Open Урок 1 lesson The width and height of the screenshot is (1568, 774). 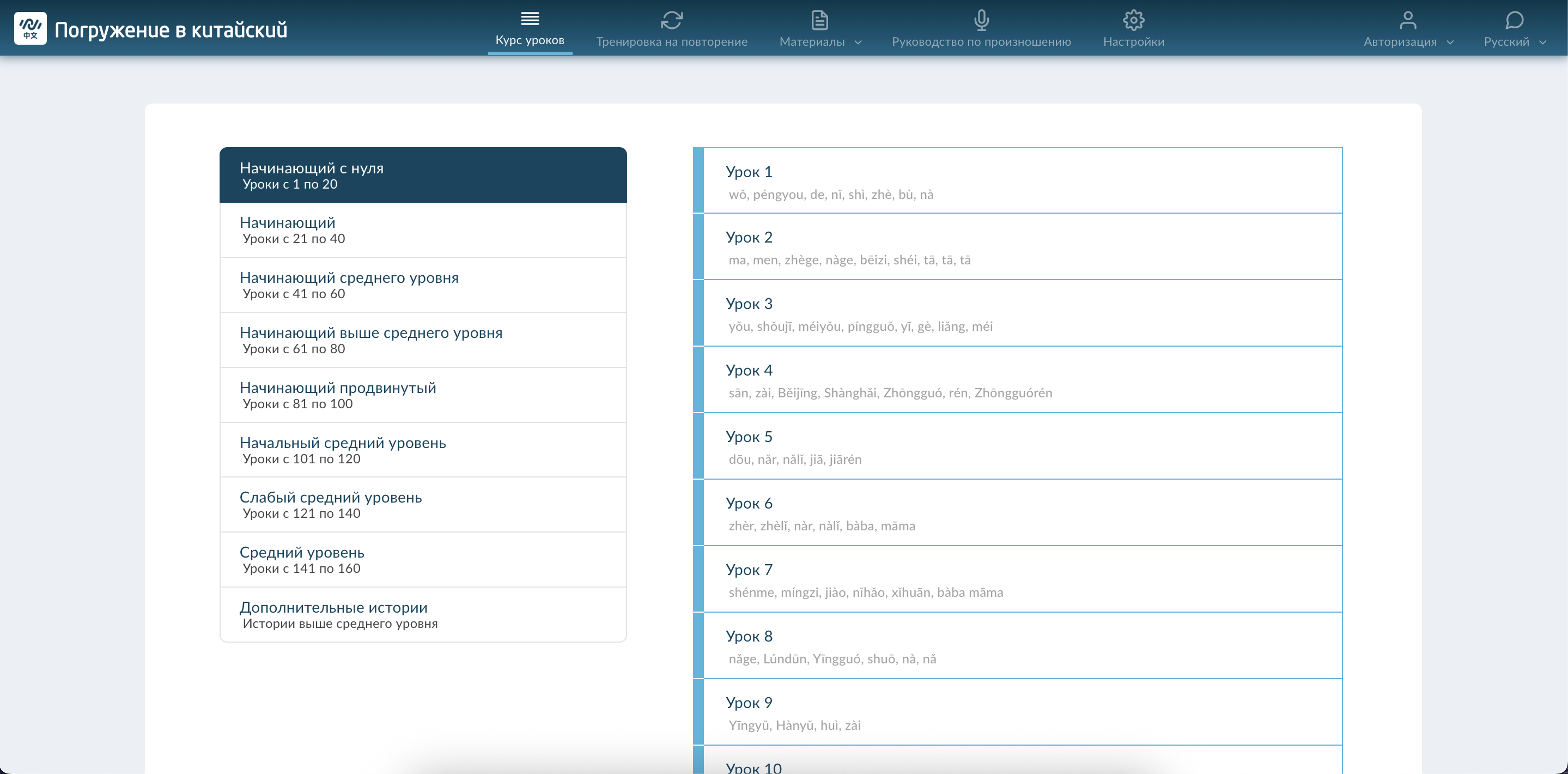click(1017, 181)
